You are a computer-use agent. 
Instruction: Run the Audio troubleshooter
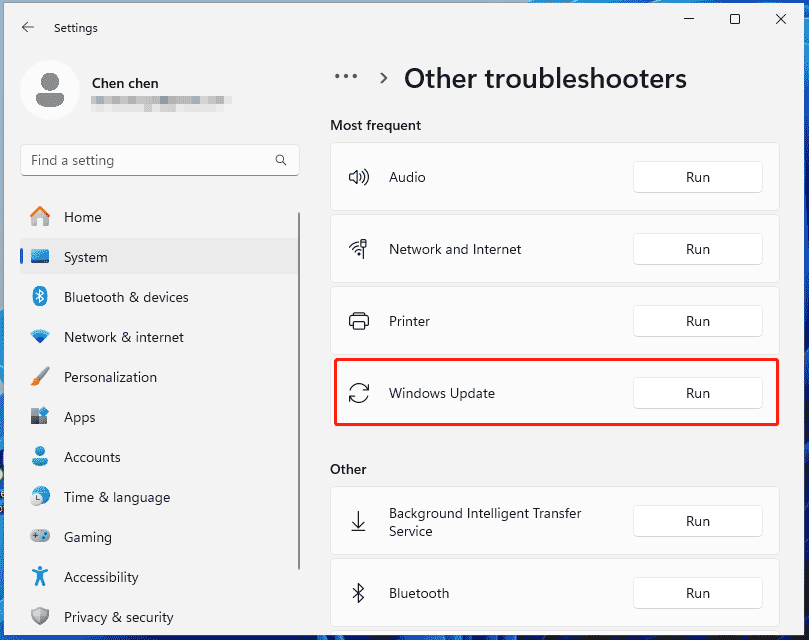point(697,177)
